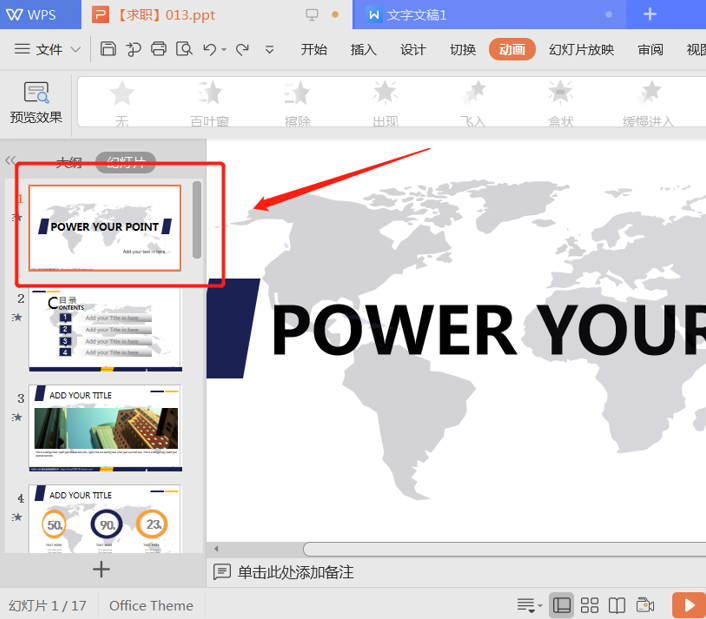Click the Save icon in toolbar
The image size is (706, 619).
(x=108, y=49)
